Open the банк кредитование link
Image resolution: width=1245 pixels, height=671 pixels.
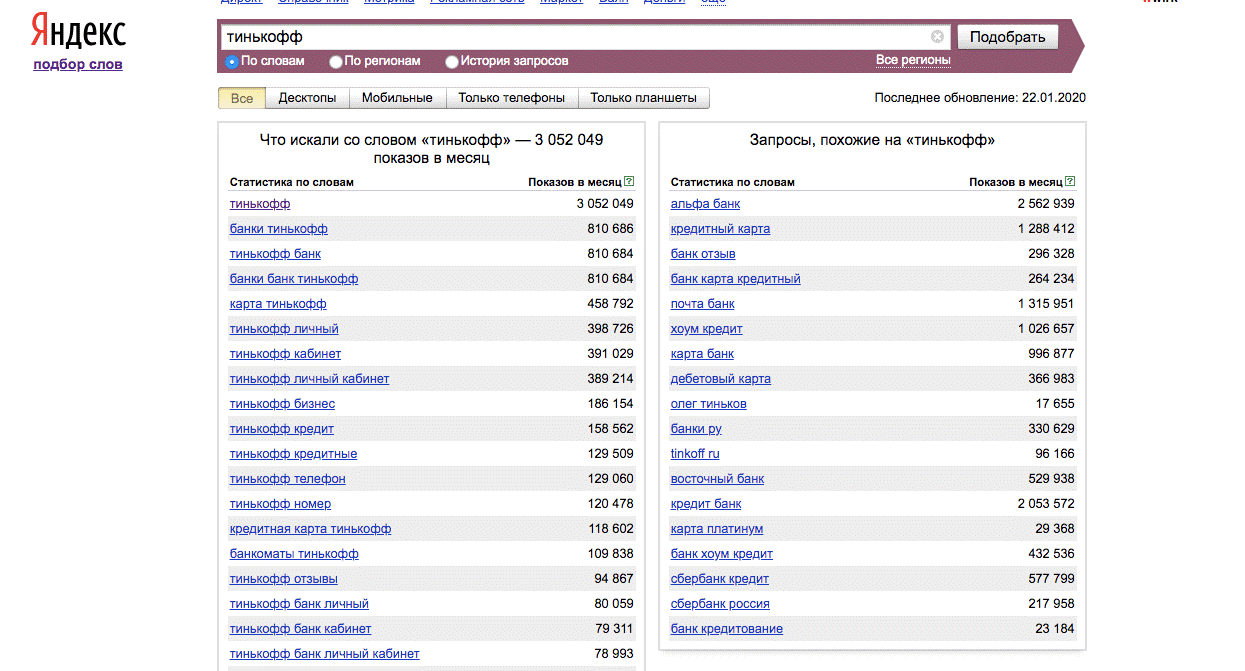click(726, 629)
